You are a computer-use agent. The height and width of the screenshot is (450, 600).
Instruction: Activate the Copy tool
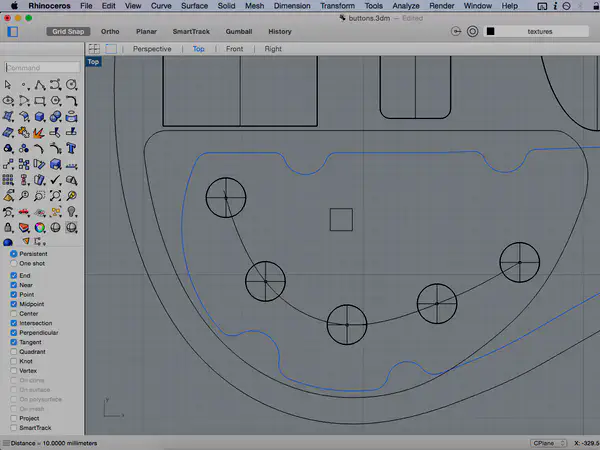(x=24, y=164)
